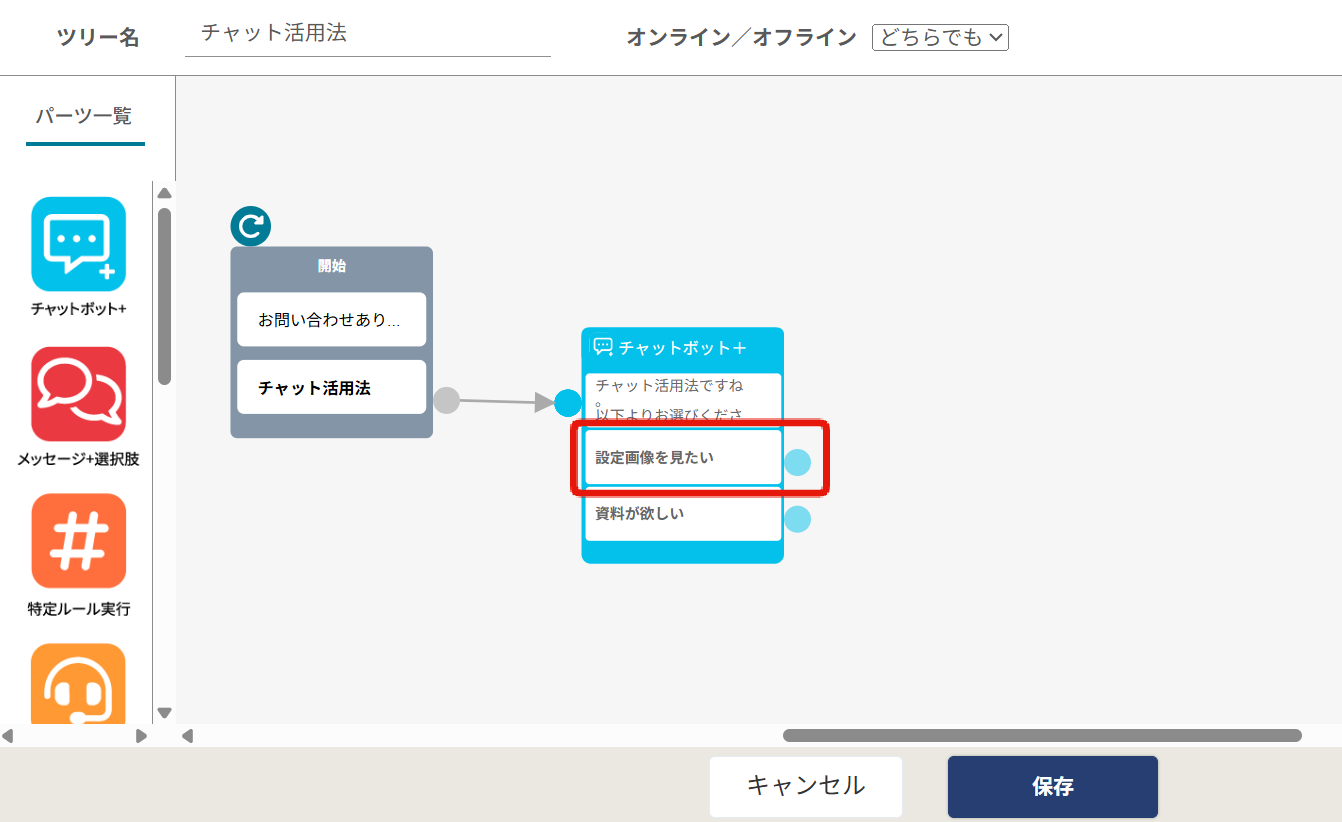
Task: Select the 設定画像を見たい option
Action: tap(682, 458)
